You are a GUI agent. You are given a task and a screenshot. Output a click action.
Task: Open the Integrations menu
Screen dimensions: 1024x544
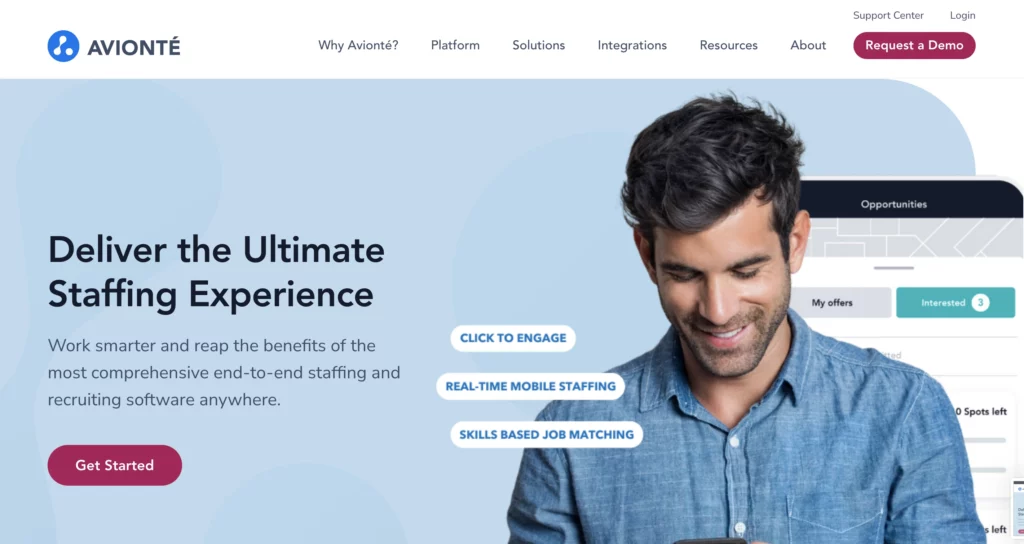[x=632, y=45]
